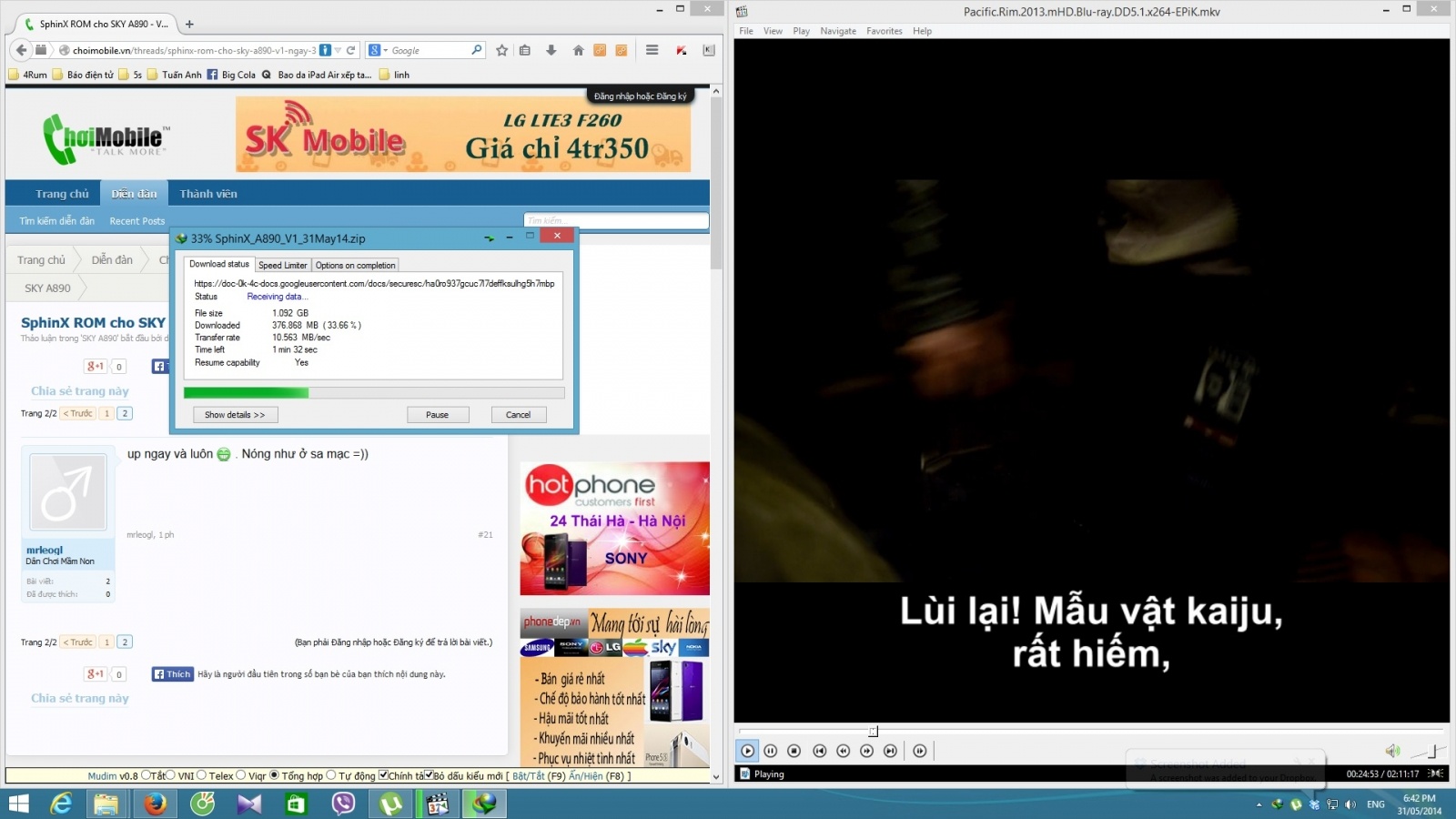The image size is (1456, 819).
Task: Show hidden system tray icons arrow
Action: click(x=1259, y=804)
